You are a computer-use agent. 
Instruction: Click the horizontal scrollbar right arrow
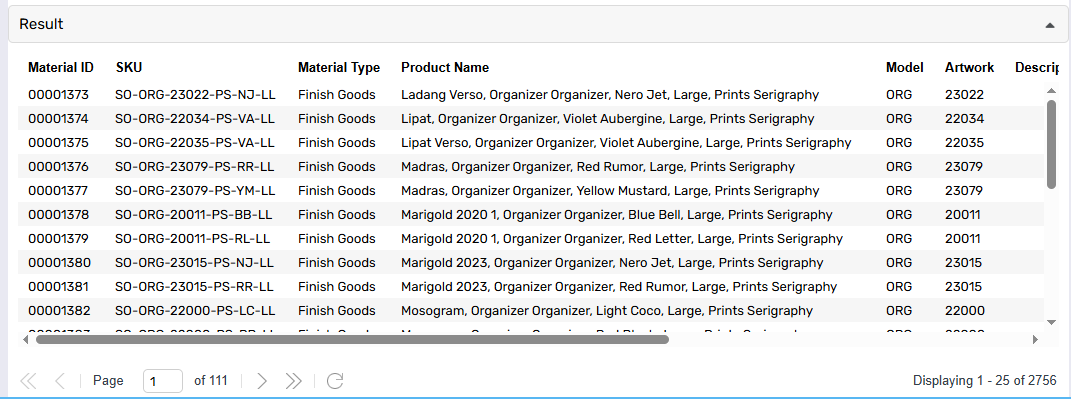tap(1035, 339)
